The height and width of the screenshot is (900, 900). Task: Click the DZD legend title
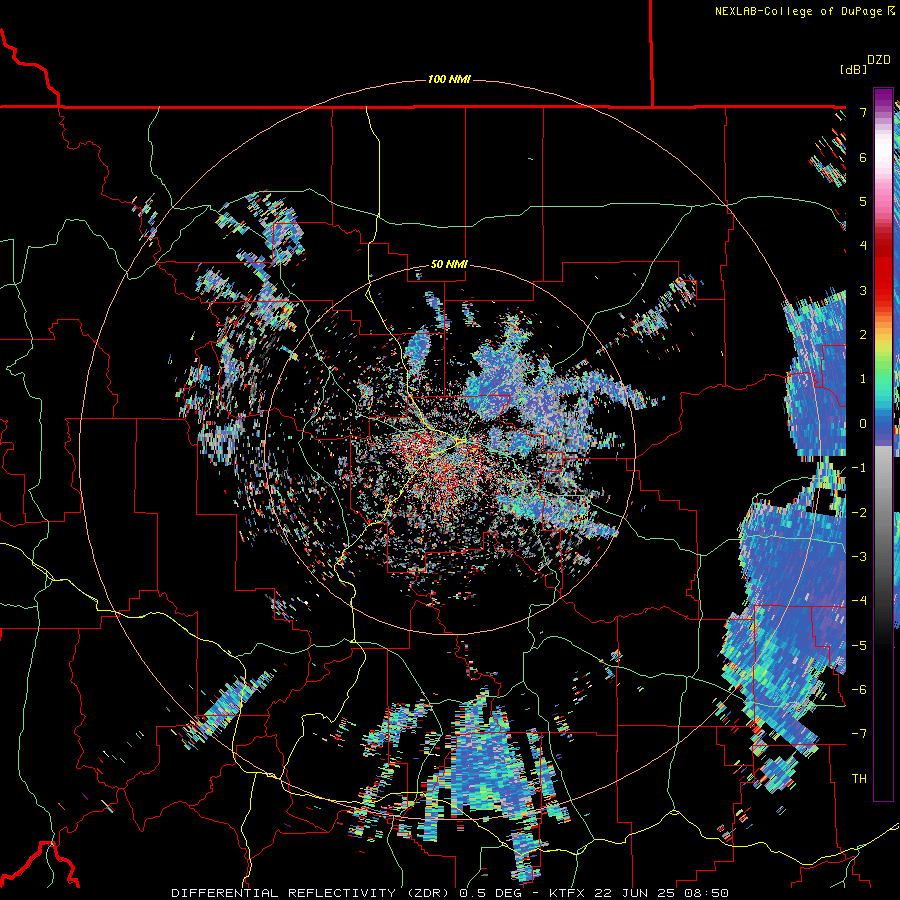point(879,60)
